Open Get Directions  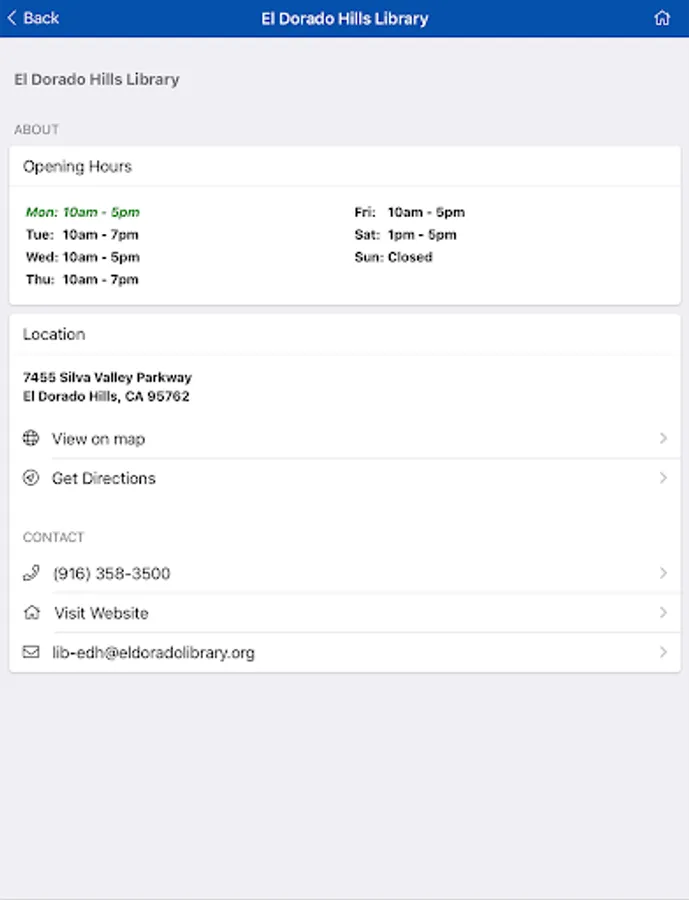(x=104, y=478)
